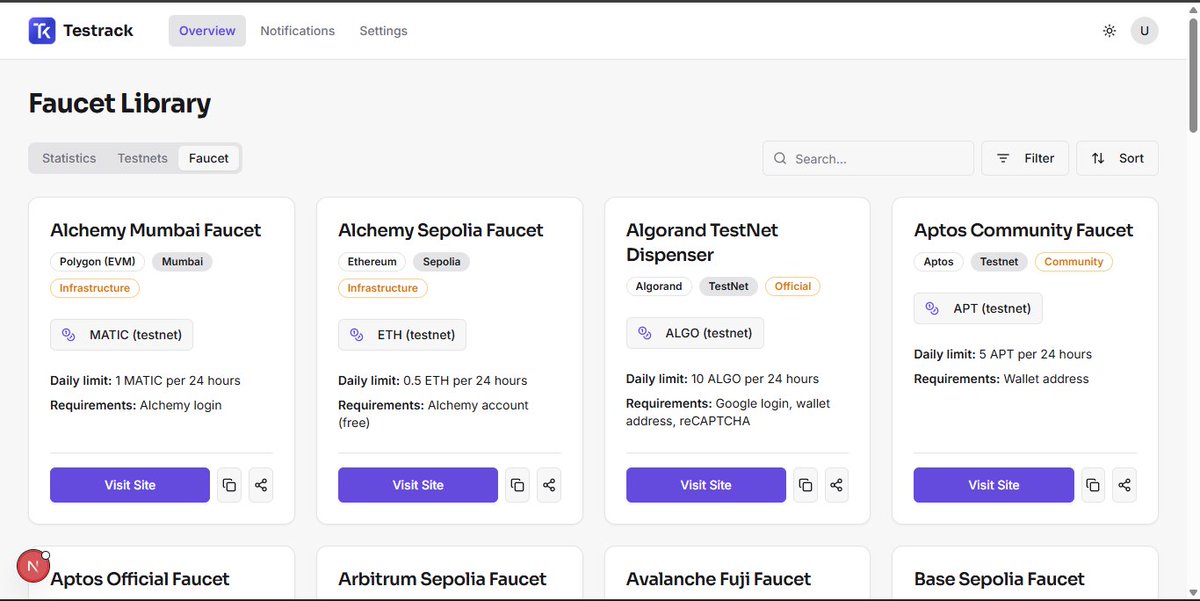Open the Overview tab
1200x601 pixels.
[x=207, y=31]
